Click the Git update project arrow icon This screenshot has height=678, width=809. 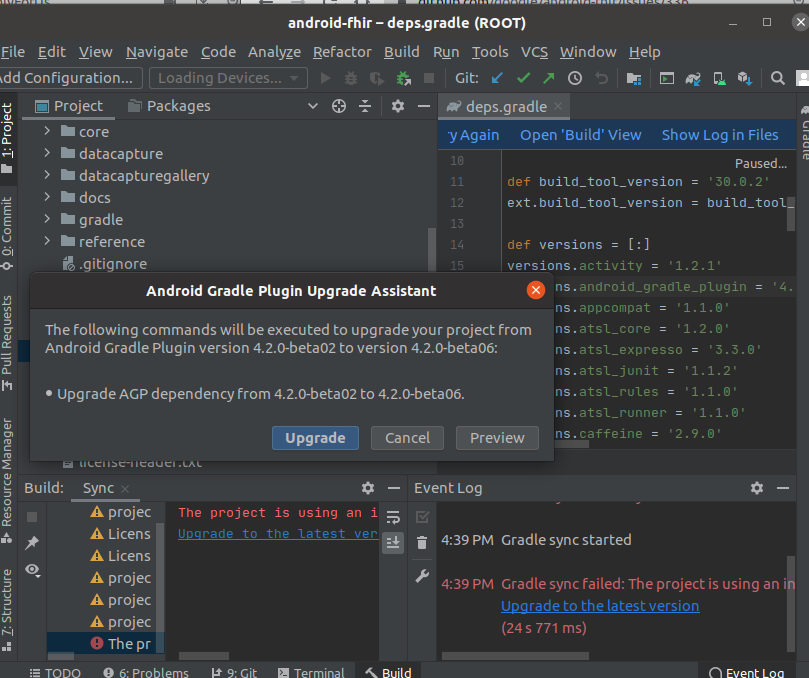pos(497,78)
